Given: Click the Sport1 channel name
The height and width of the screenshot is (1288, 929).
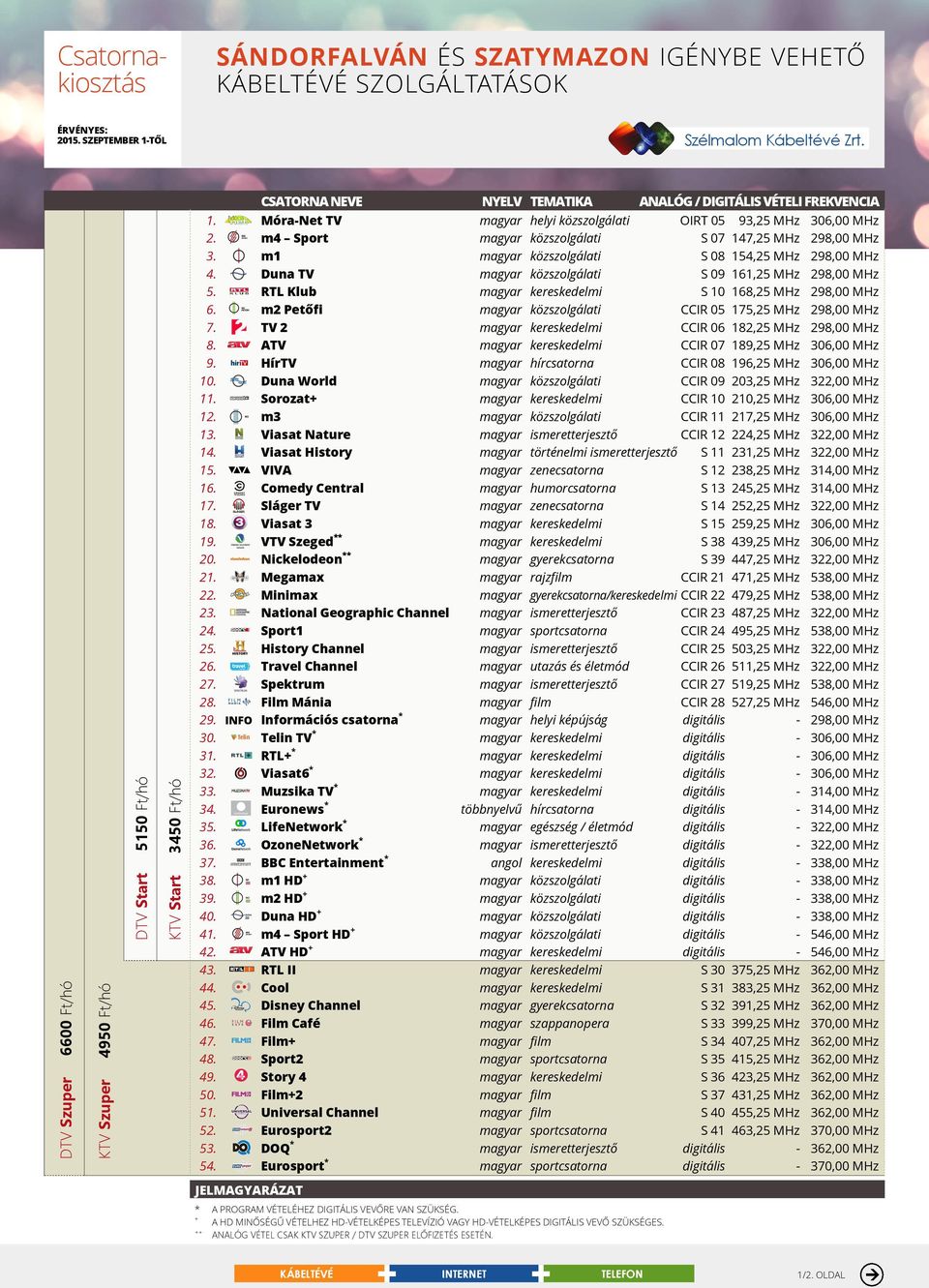Looking at the screenshot, I should 282,631.
